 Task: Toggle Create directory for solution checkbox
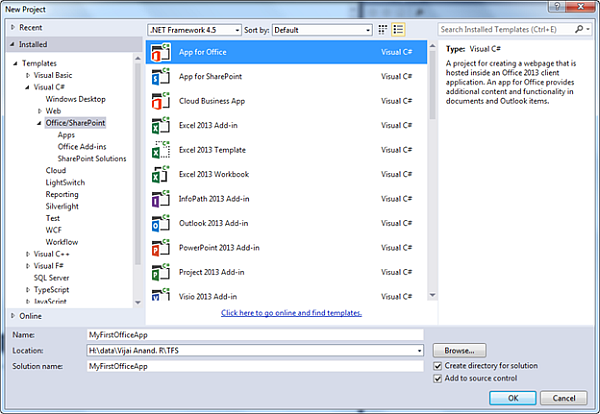coord(437,366)
